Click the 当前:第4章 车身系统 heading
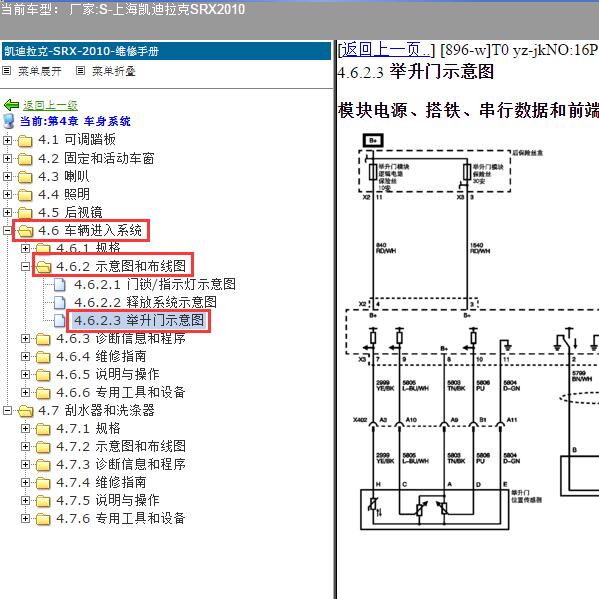599x599 pixels. (75, 121)
